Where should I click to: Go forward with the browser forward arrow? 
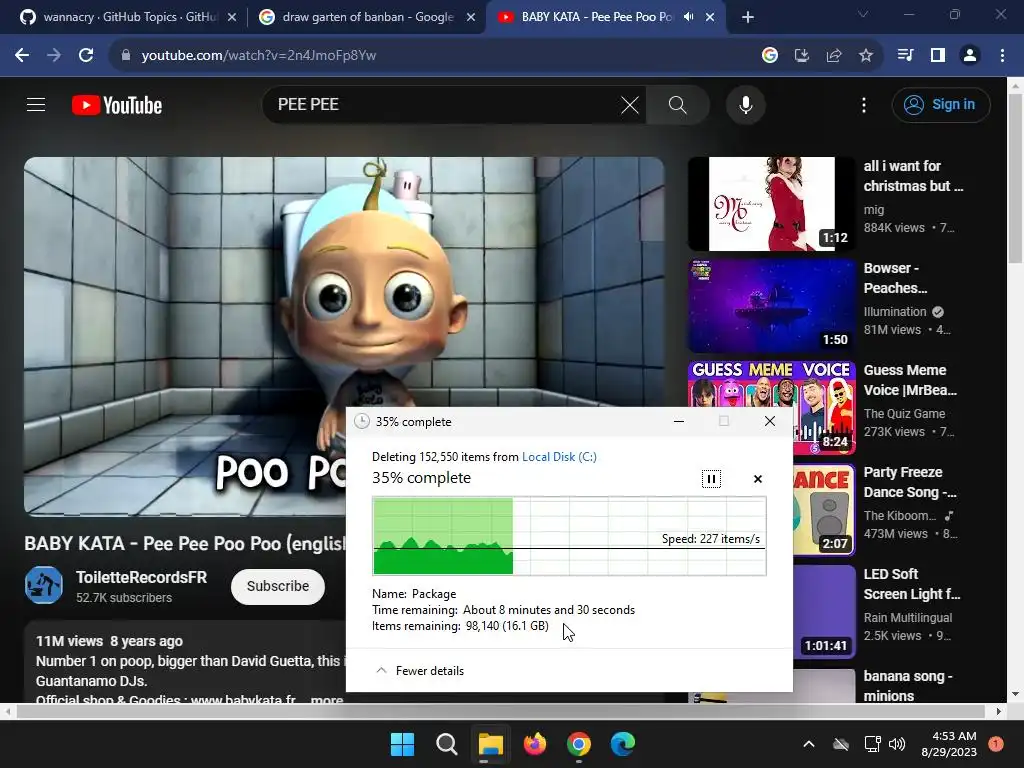click(x=54, y=56)
